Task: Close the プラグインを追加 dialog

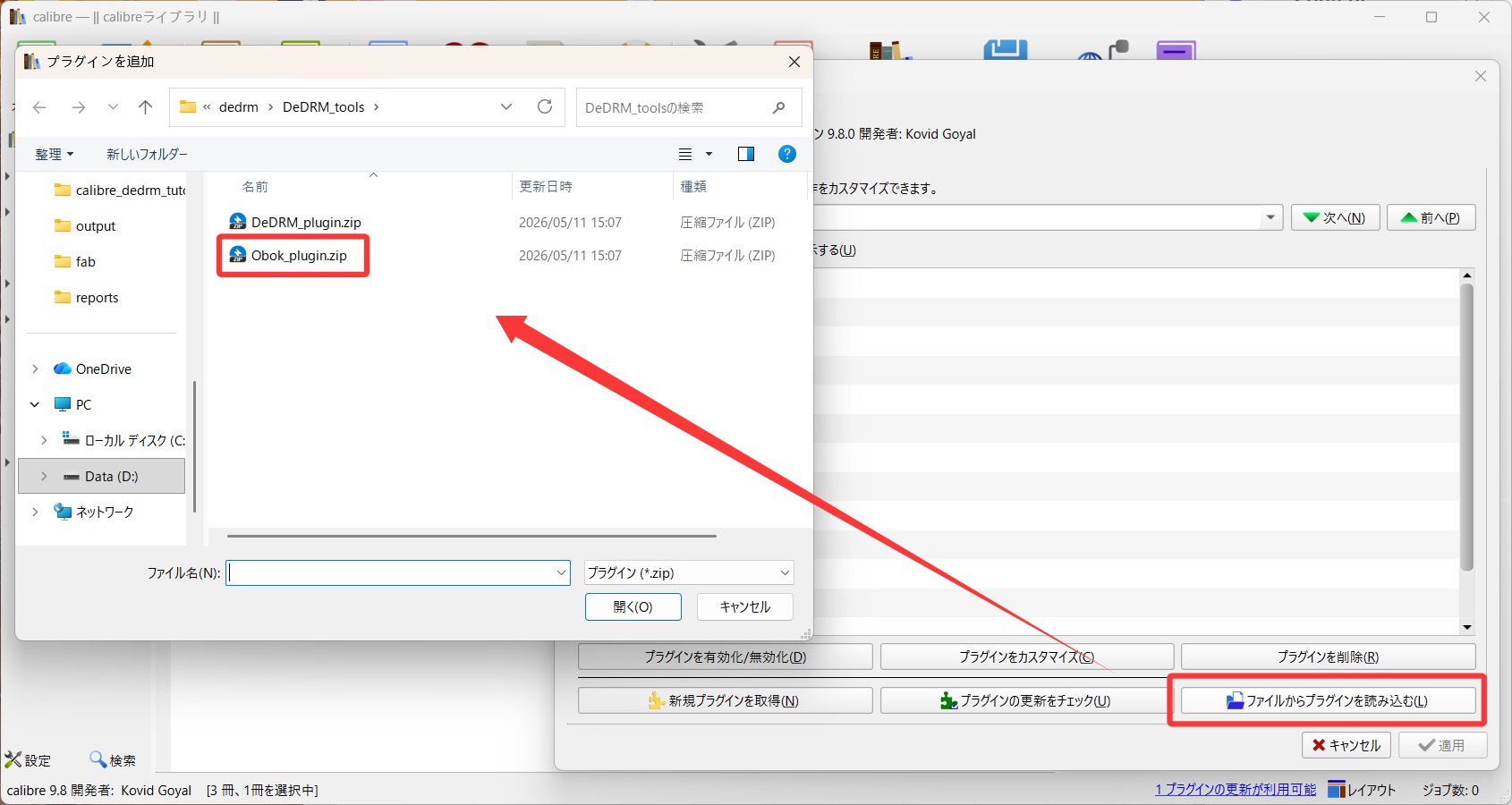Action: point(794,62)
